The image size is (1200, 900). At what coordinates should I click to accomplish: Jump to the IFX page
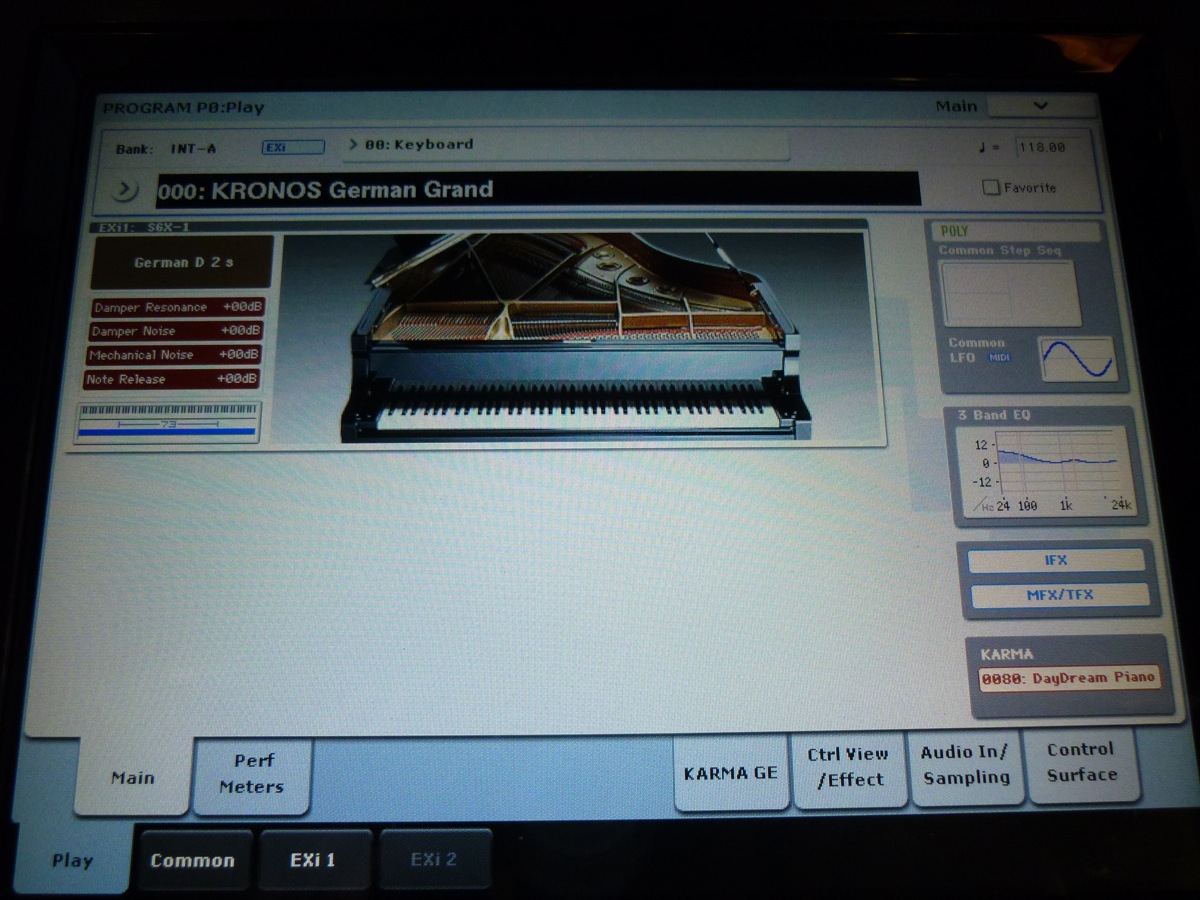[1056, 560]
